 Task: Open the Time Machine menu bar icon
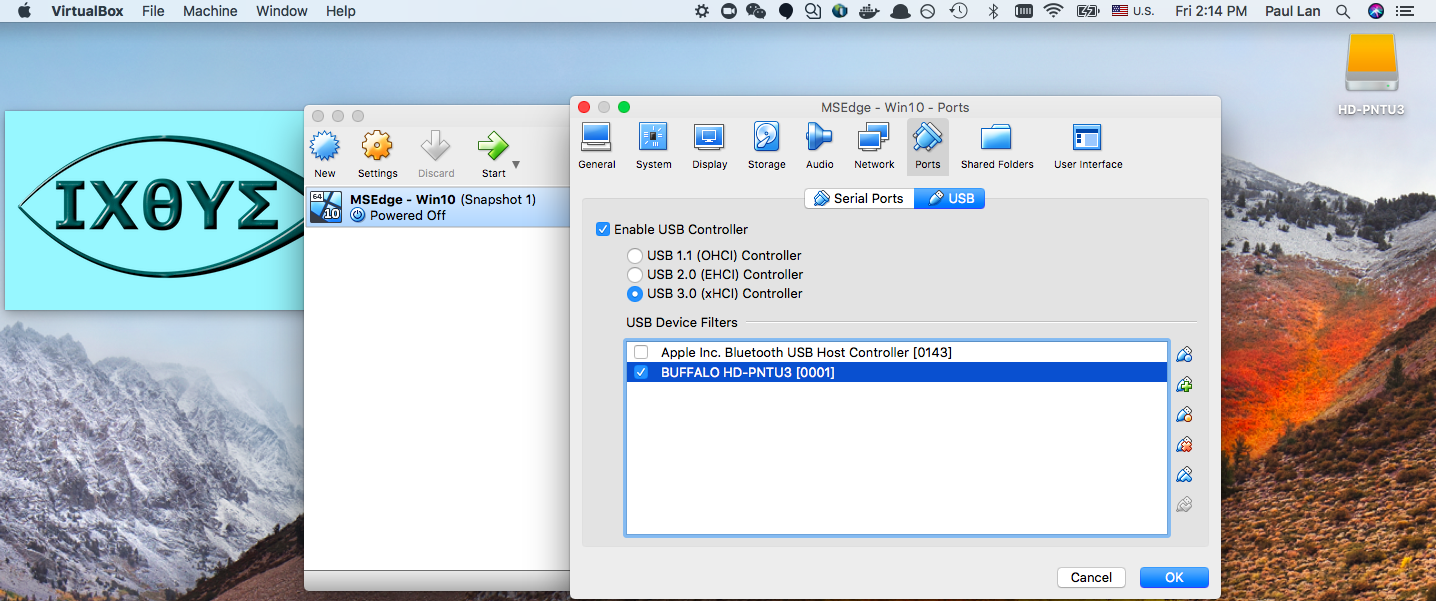(x=958, y=11)
